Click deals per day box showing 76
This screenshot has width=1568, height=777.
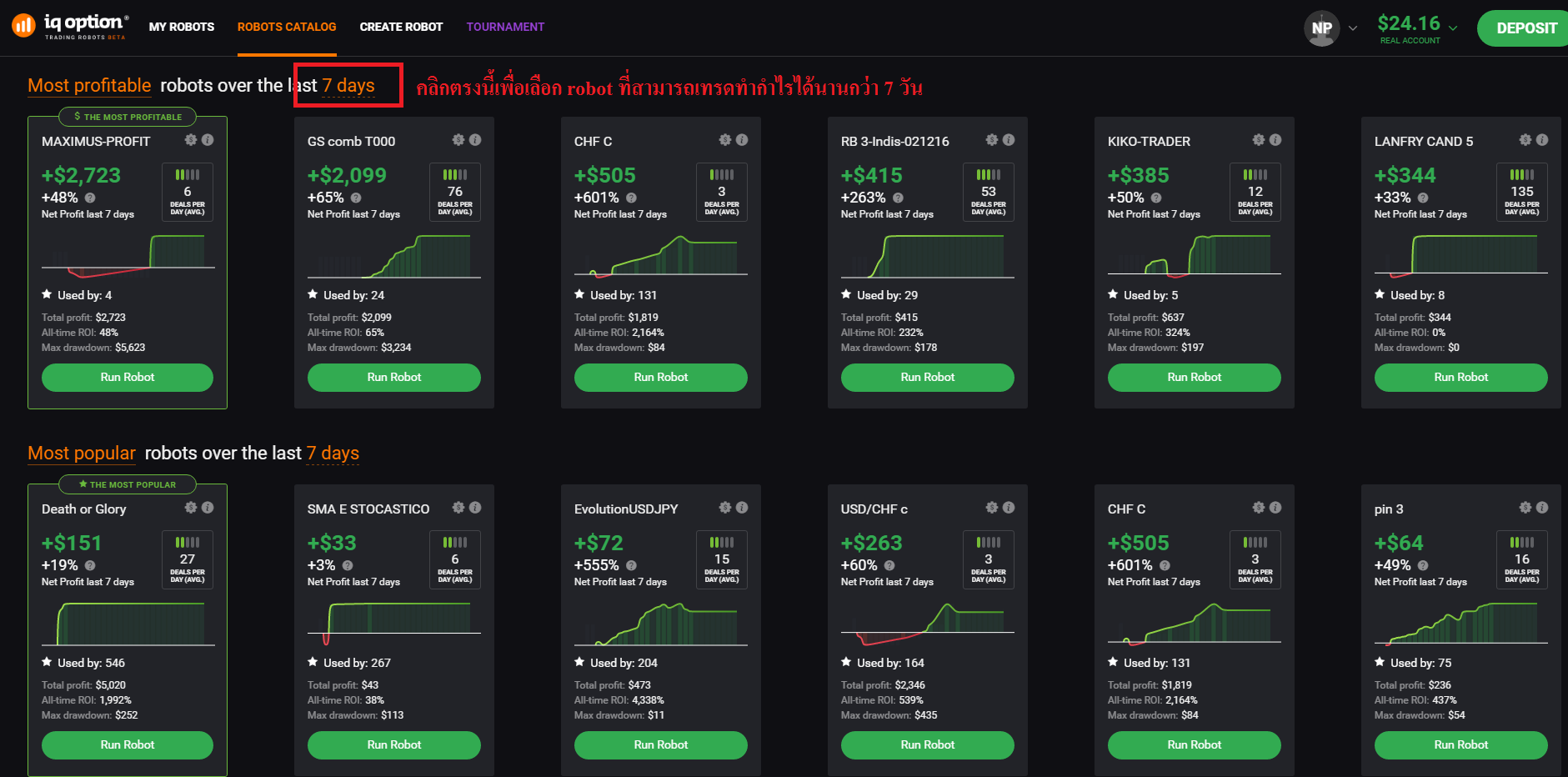(455, 192)
